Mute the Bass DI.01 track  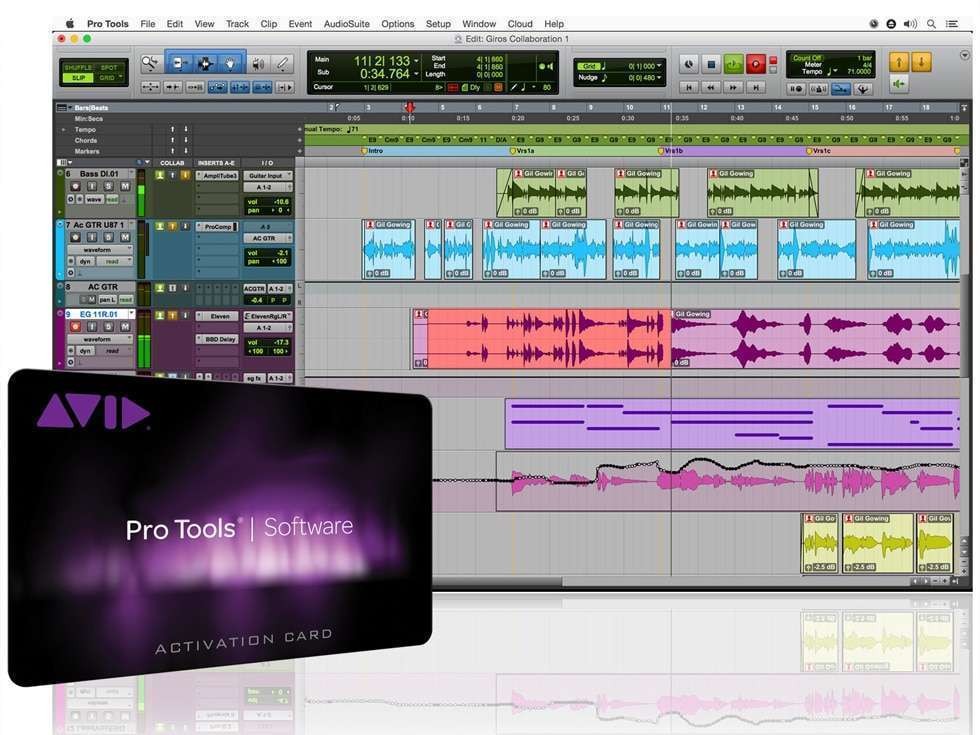[125, 186]
